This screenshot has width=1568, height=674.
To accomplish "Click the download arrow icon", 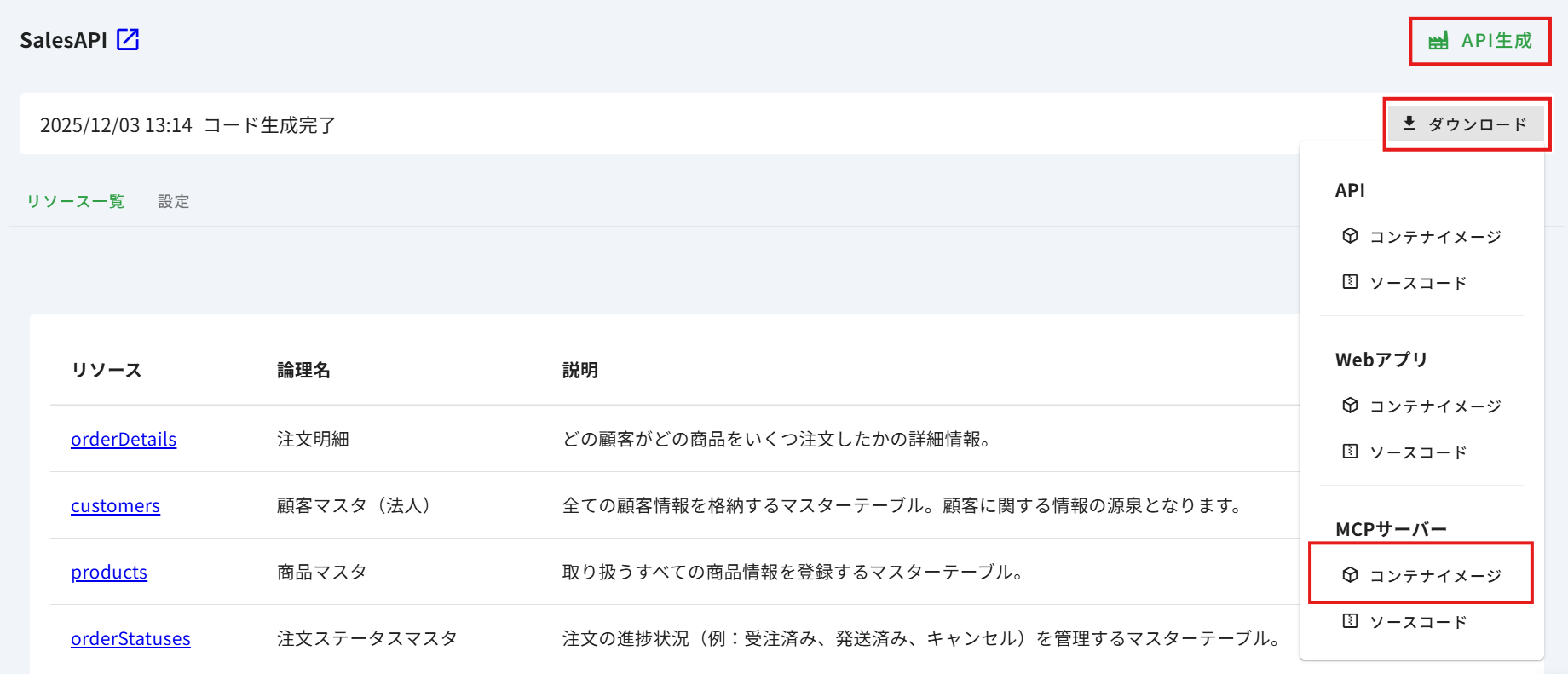I will [x=1409, y=124].
